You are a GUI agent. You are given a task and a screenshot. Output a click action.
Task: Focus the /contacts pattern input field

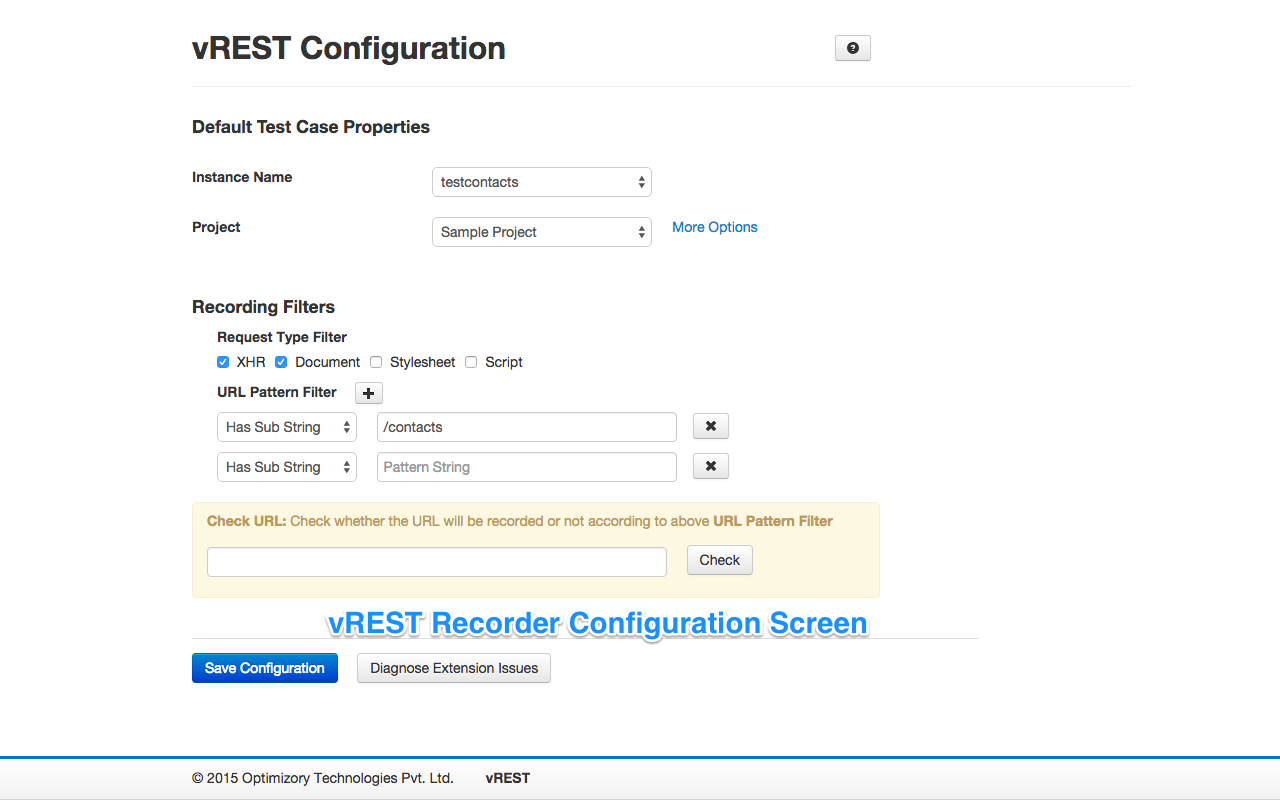pyautogui.click(x=527, y=427)
